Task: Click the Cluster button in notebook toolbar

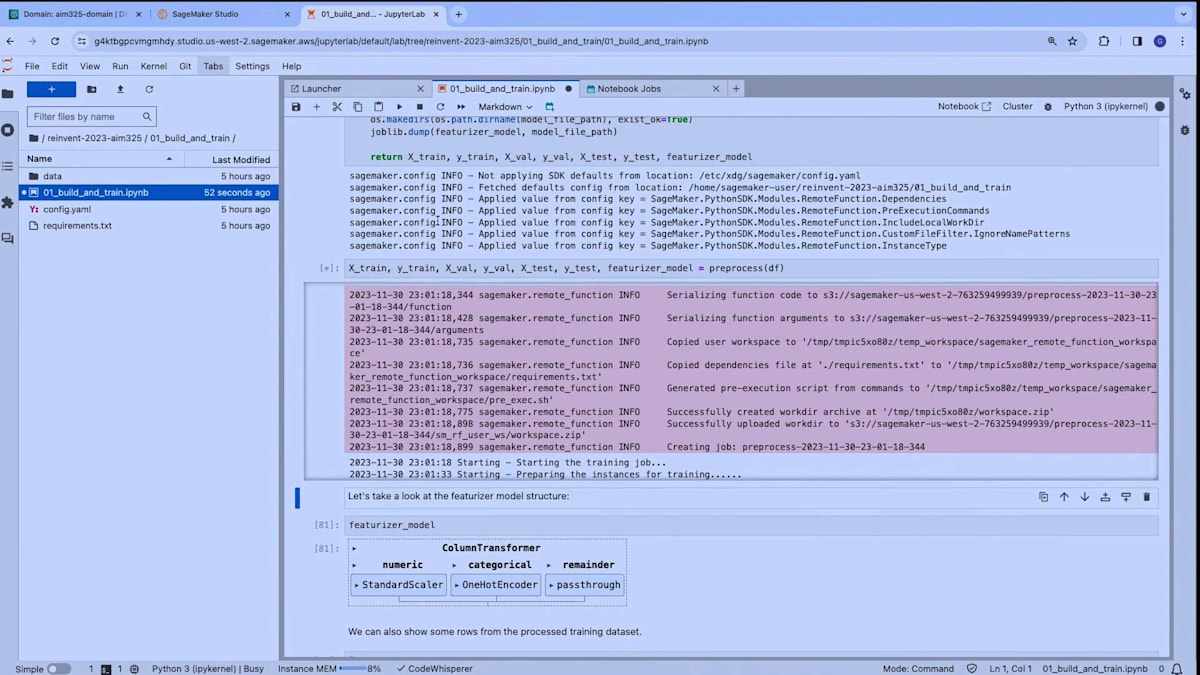Action: coord(1017,106)
